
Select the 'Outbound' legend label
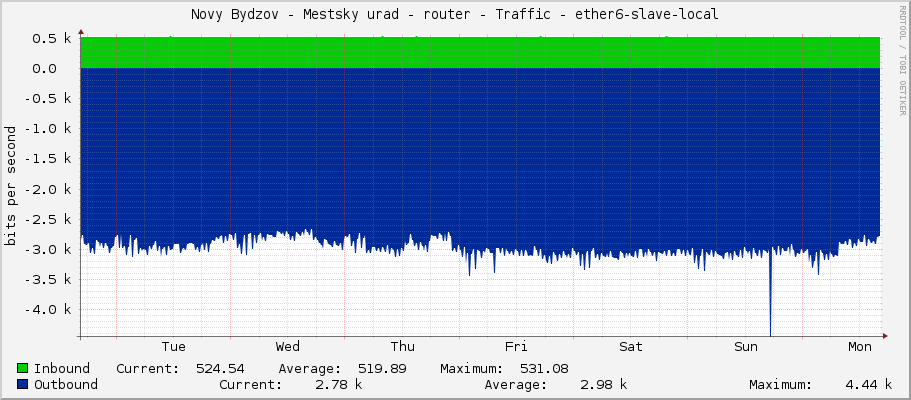66,384
